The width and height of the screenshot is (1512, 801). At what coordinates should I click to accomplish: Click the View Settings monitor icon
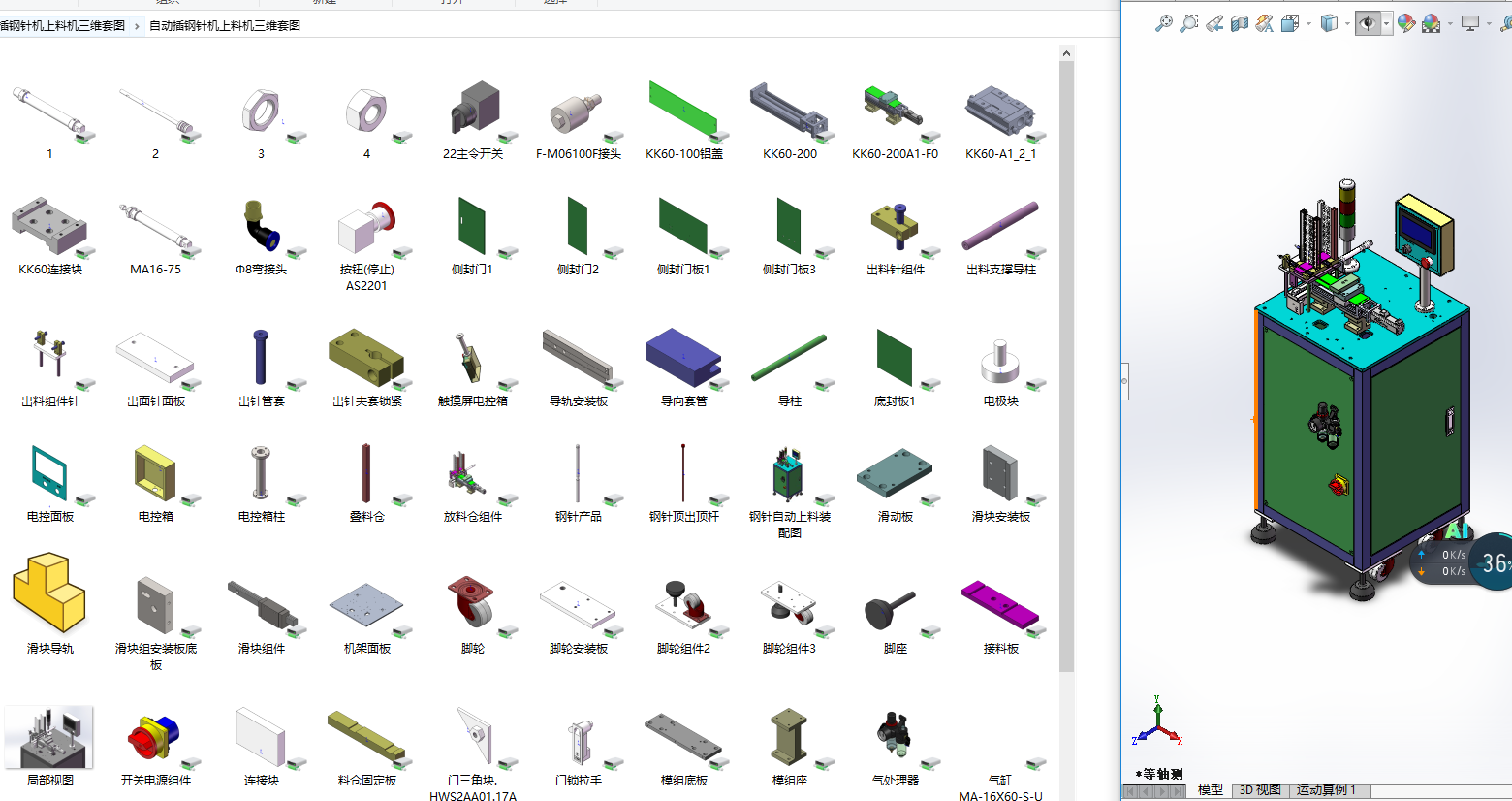coord(1470,23)
